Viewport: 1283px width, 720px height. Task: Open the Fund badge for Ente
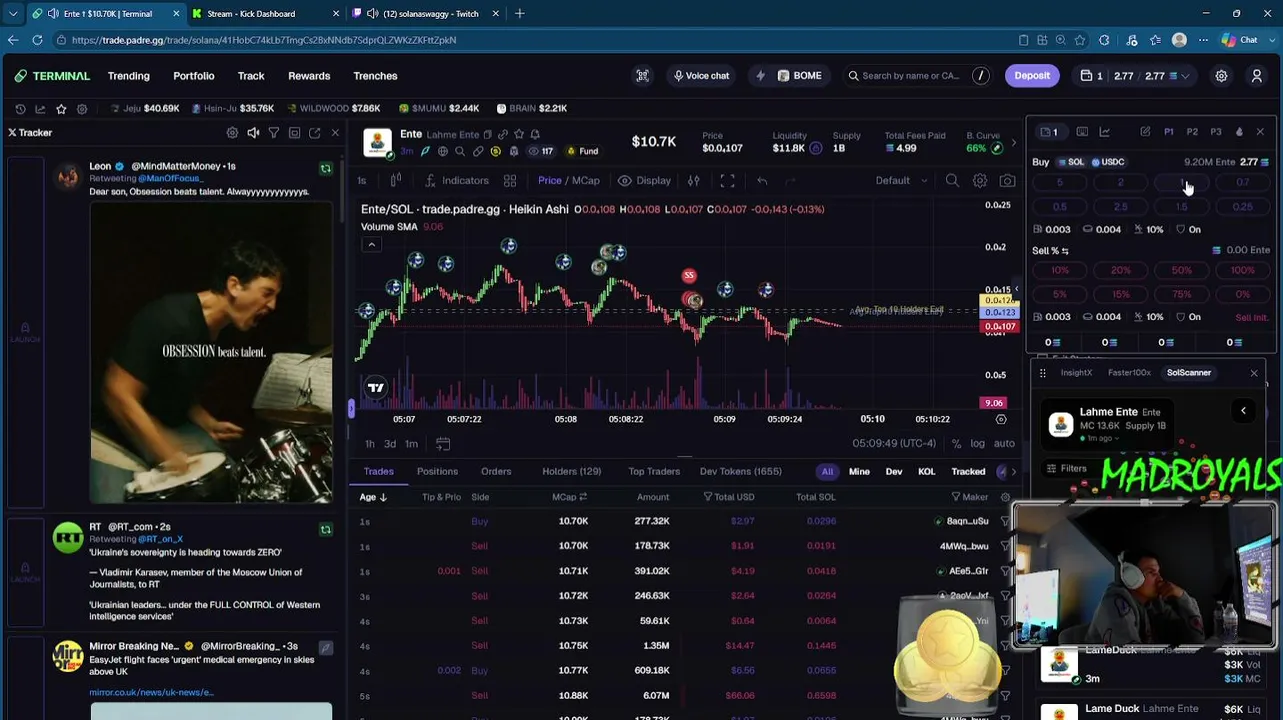[x=583, y=151]
